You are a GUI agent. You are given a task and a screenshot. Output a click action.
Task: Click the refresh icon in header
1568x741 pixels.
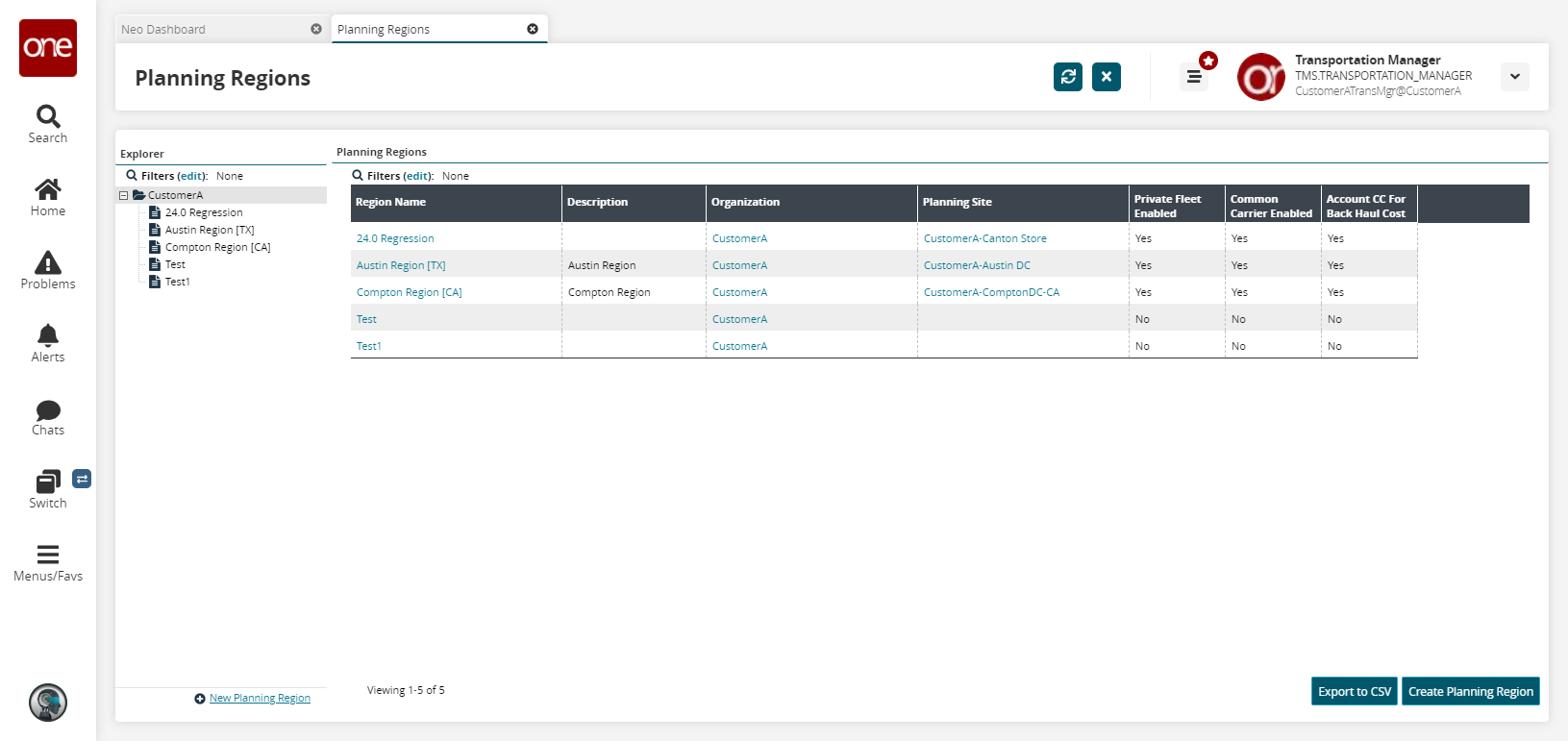tap(1068, 77)
